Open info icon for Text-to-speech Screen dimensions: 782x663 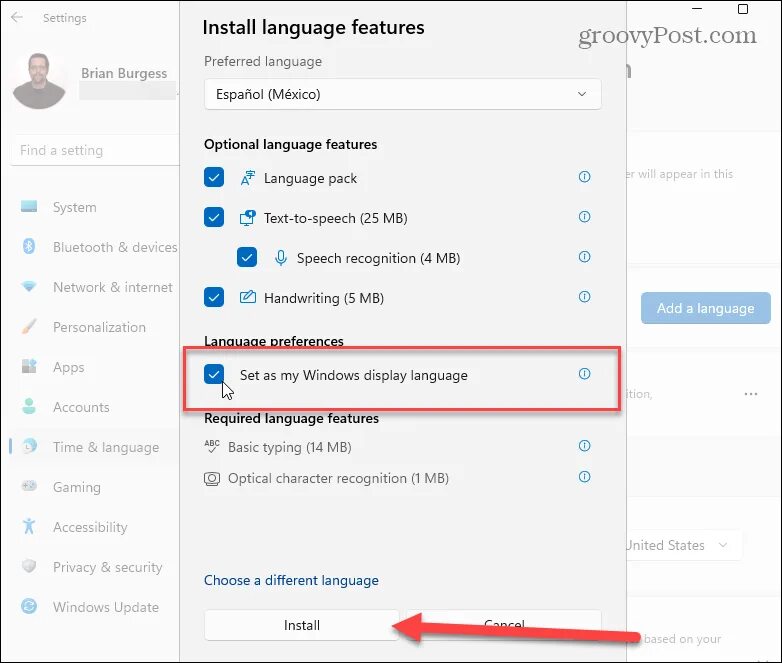pos(585,217)
